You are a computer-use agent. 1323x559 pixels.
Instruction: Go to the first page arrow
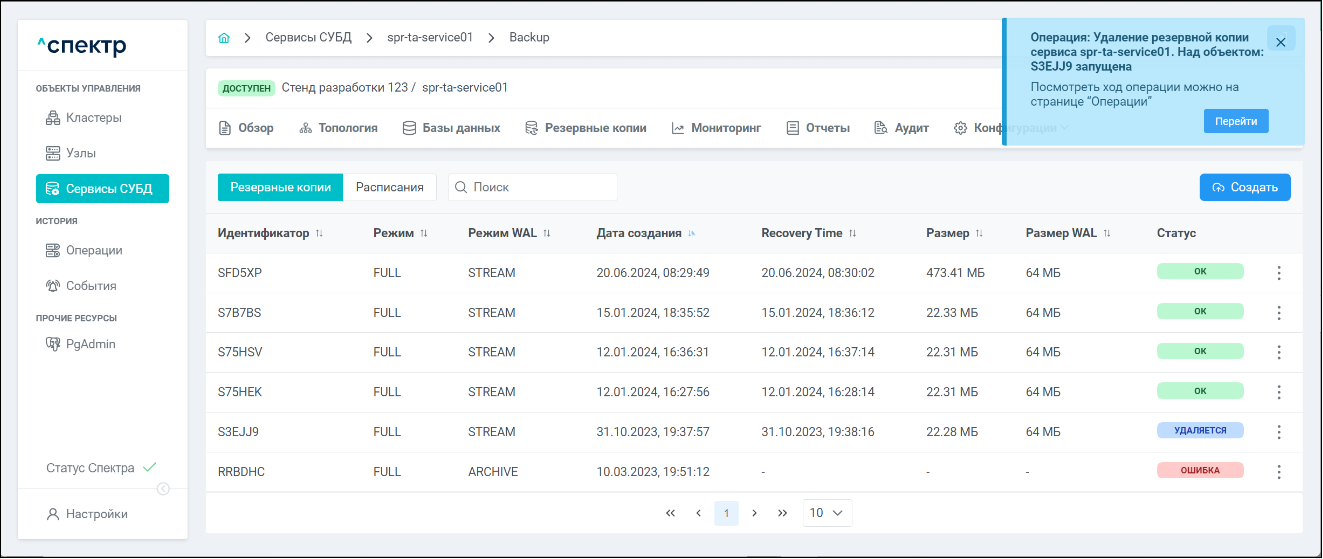pyautogui.click(x=670, y=513)
